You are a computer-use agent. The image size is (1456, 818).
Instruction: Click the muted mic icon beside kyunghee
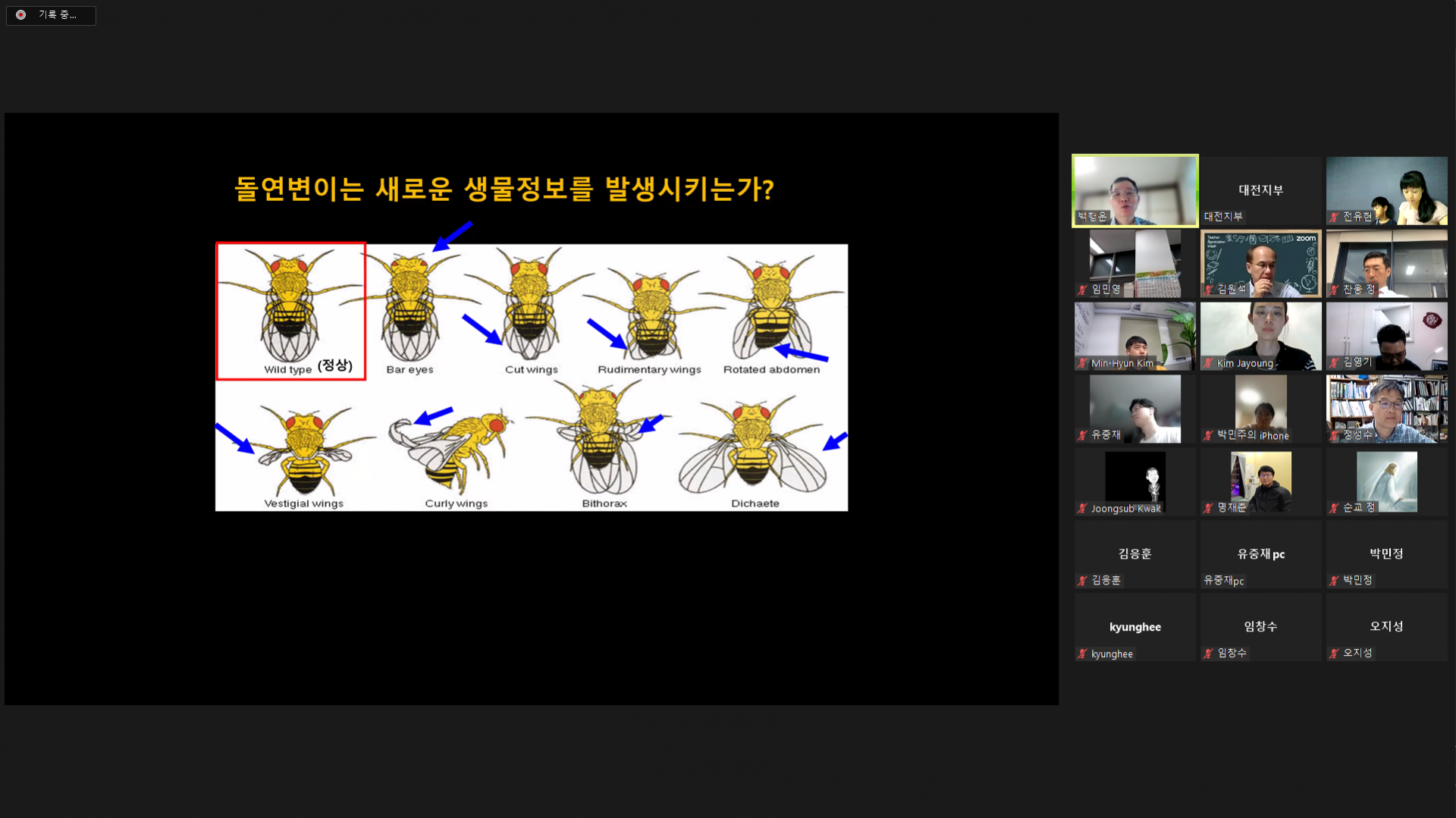[x=1083, y=654]
